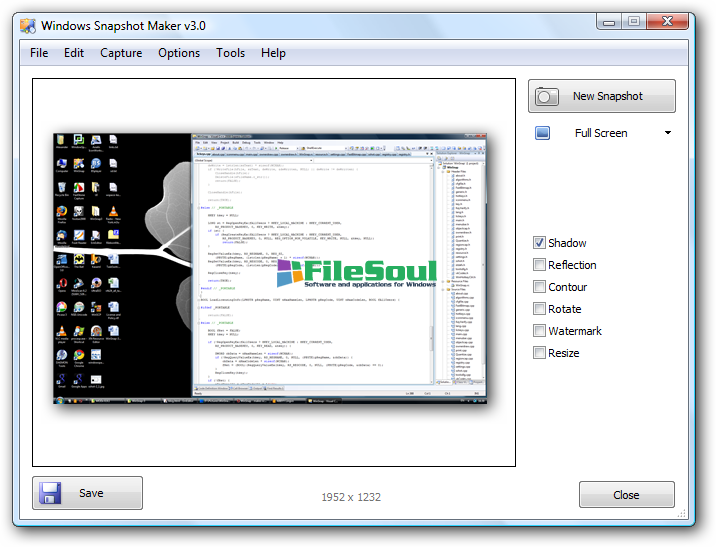Maximize the Snapshot Maker window
The width and height of the screenshot is (716, 547).
634,22
